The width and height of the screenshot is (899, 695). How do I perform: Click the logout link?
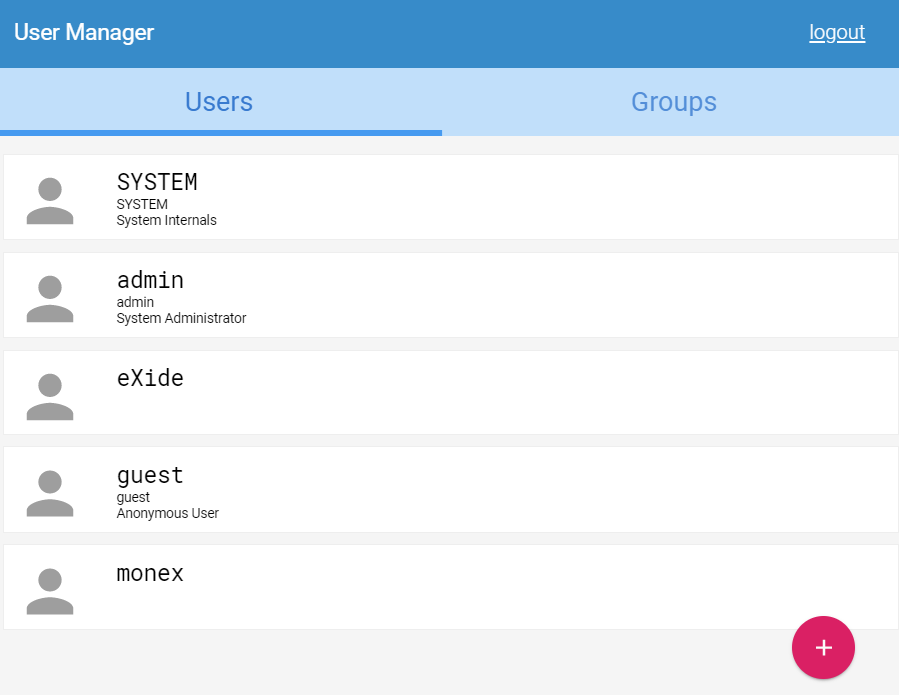837,33
